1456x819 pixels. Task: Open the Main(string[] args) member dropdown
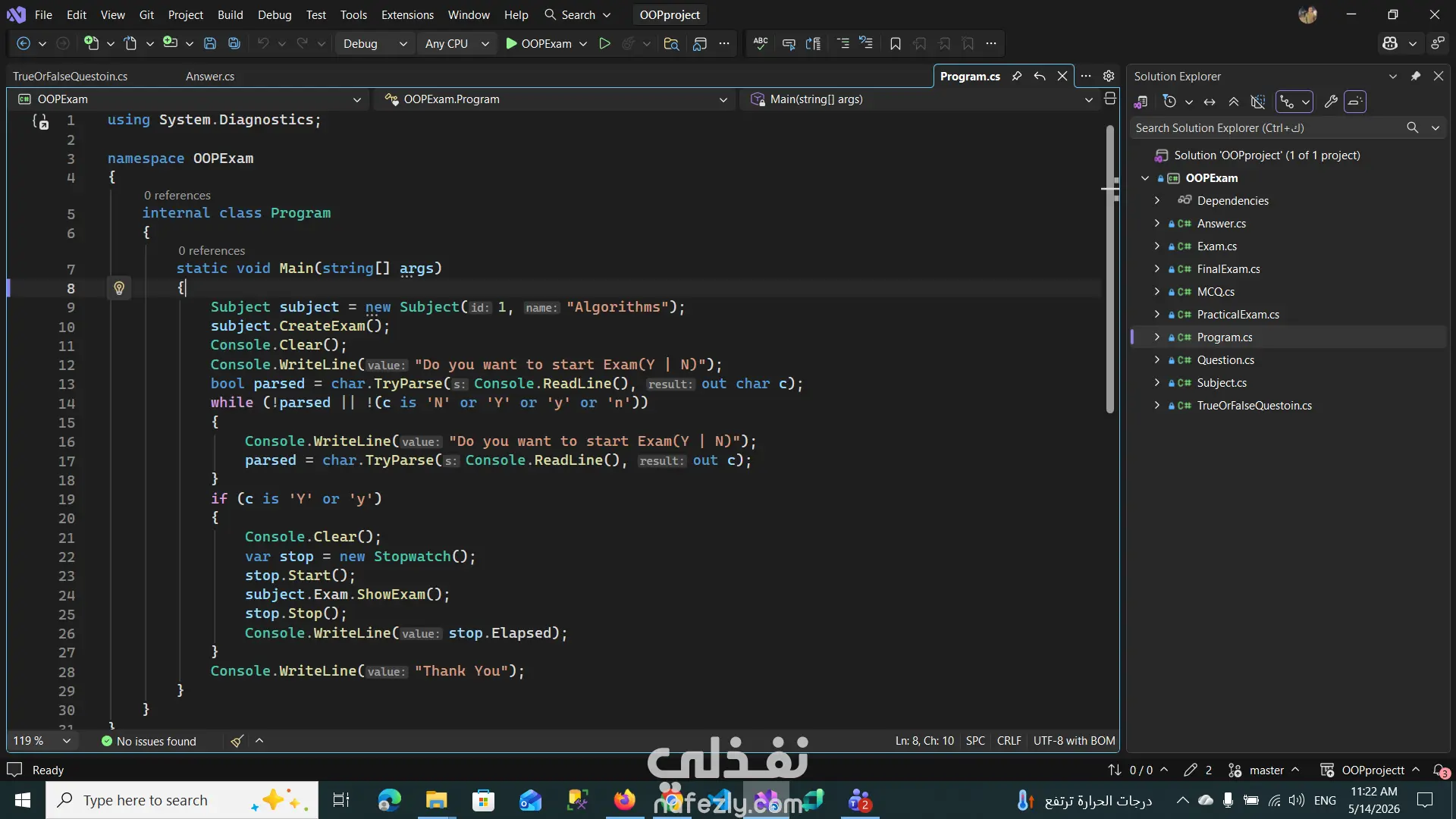tap(921, 99)
